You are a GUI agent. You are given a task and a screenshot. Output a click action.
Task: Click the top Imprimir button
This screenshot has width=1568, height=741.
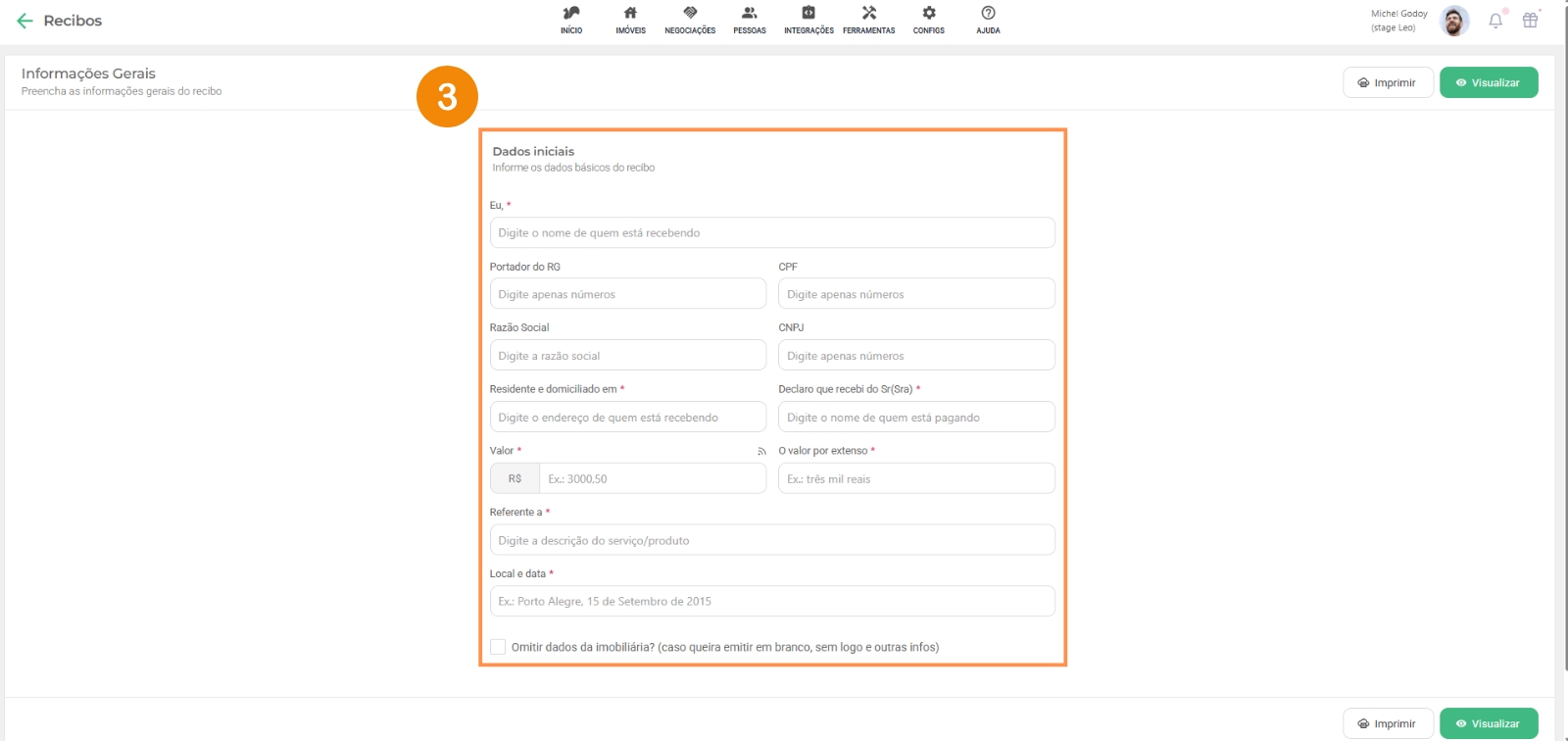1387,82
